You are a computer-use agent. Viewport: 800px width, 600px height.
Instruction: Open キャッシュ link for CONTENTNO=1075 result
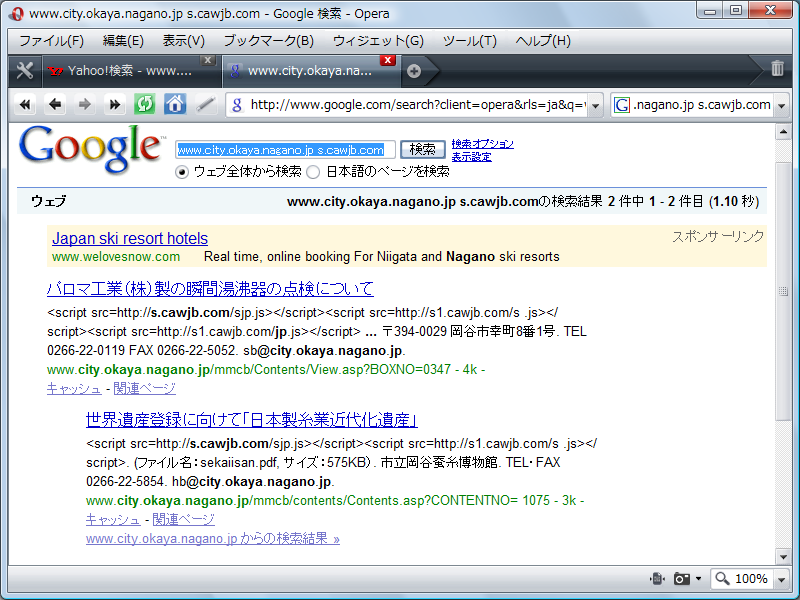click(113, 520)
